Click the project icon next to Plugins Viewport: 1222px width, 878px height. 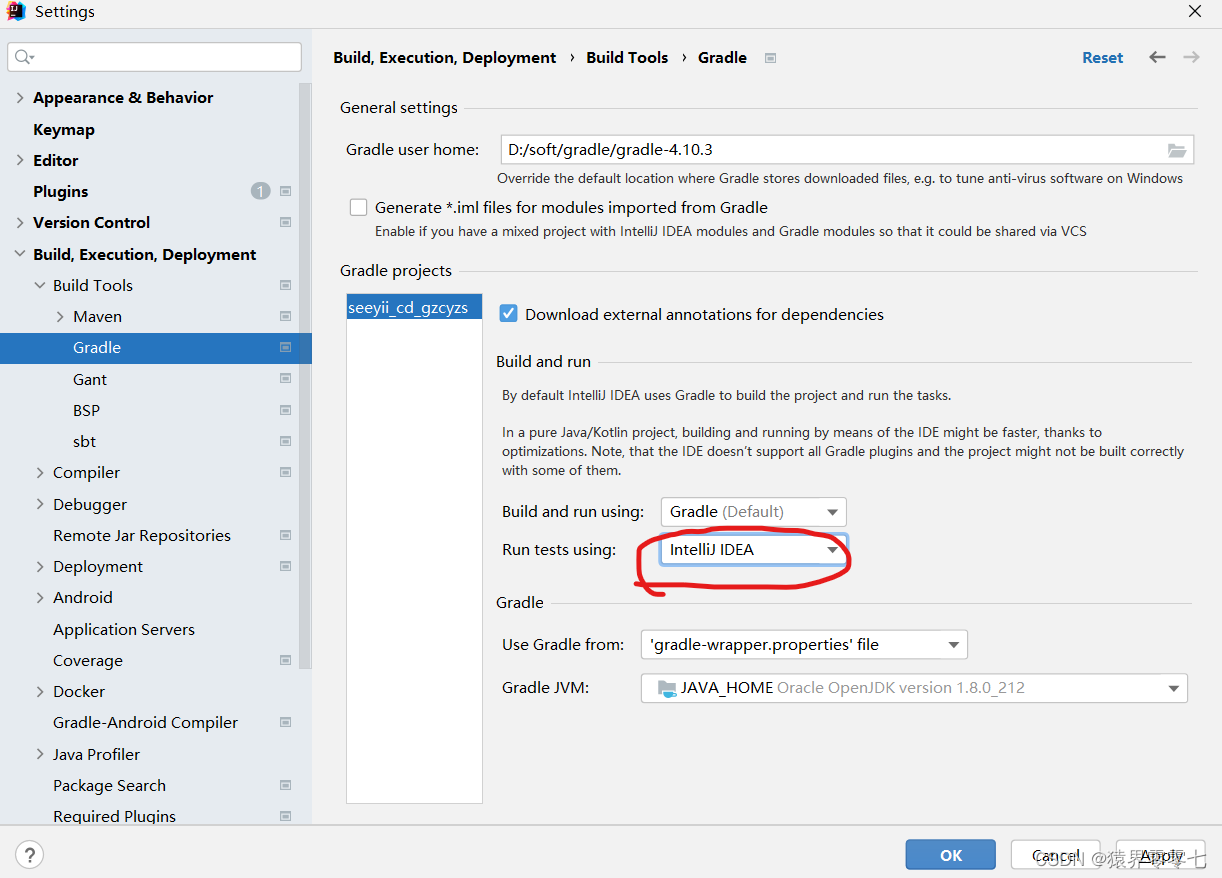pos(285,191)
